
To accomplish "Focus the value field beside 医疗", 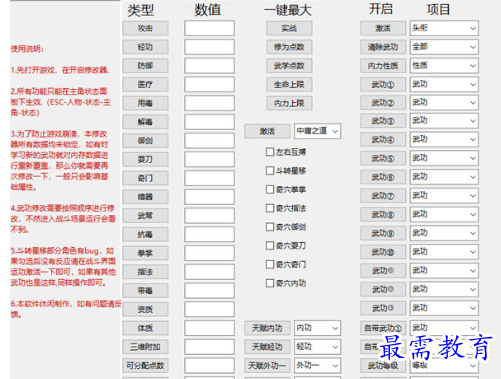I will pos(209,84).
